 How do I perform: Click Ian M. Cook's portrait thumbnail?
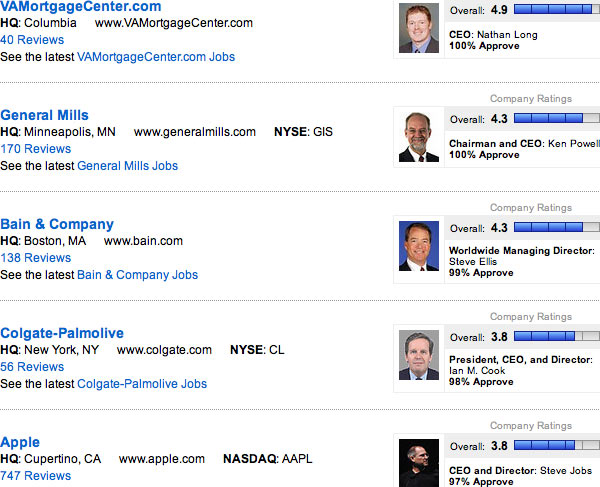click(x=418, y=355)
